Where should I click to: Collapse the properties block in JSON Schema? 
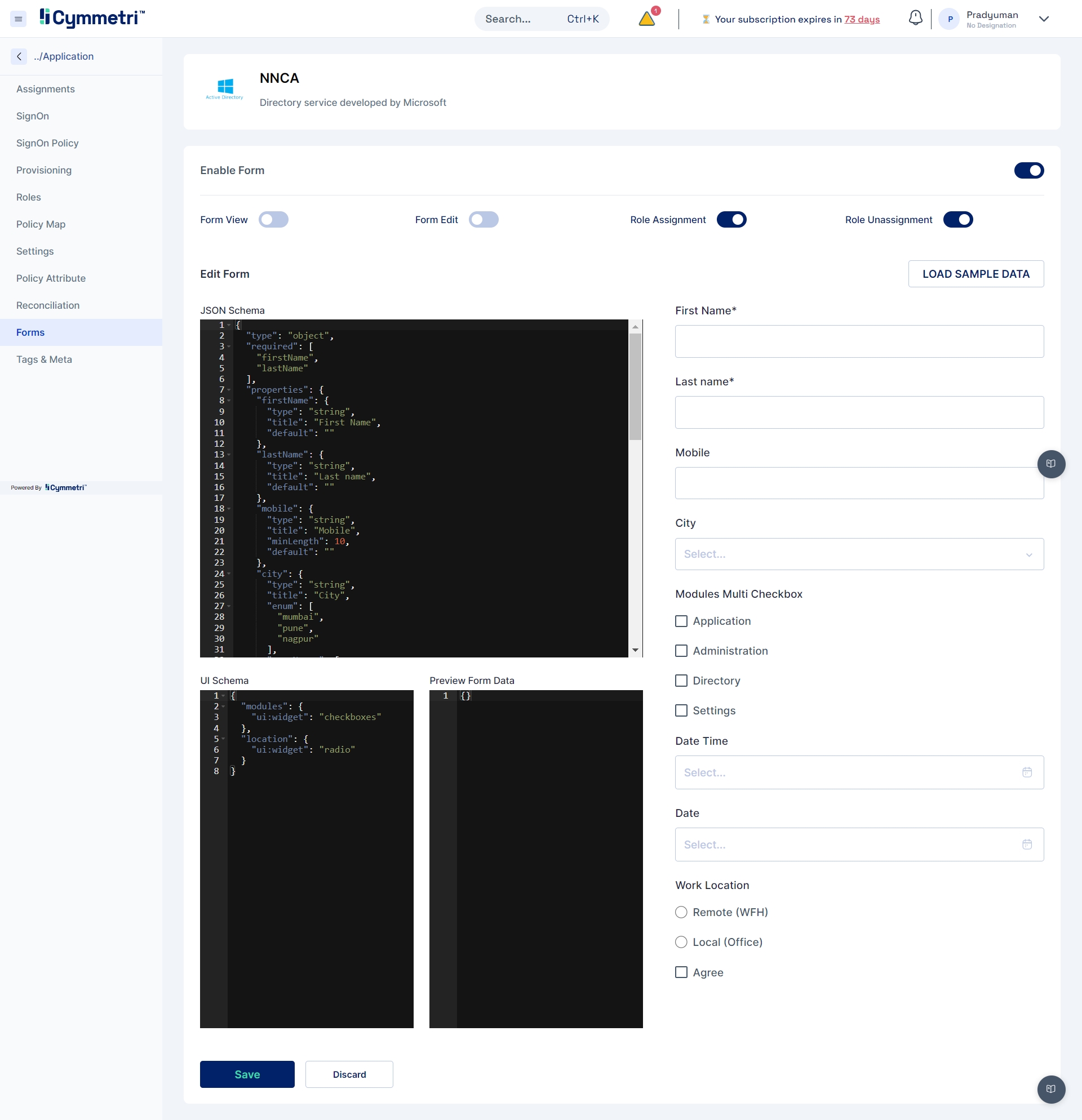pyautogui.click(x=229, y=390)
